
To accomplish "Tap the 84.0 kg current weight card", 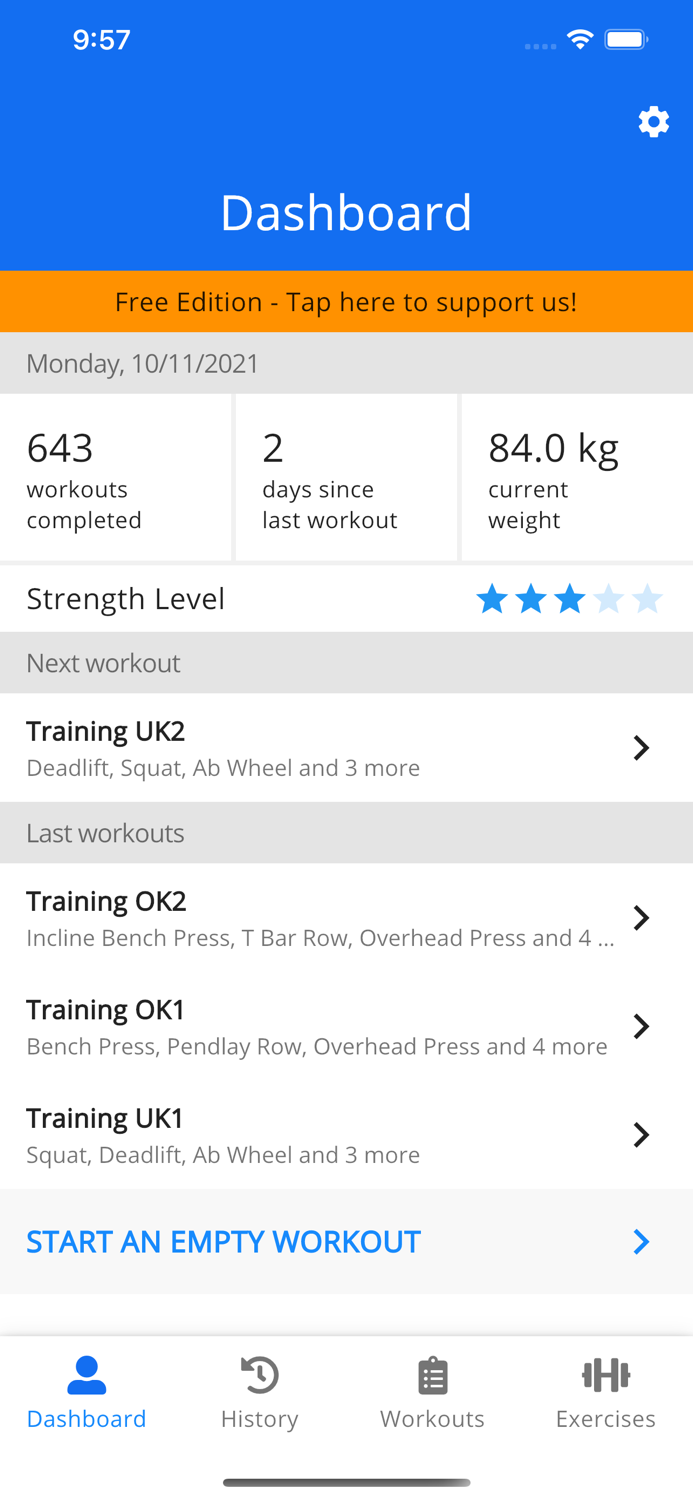I will pyautogui.click(x=576, y=477).
